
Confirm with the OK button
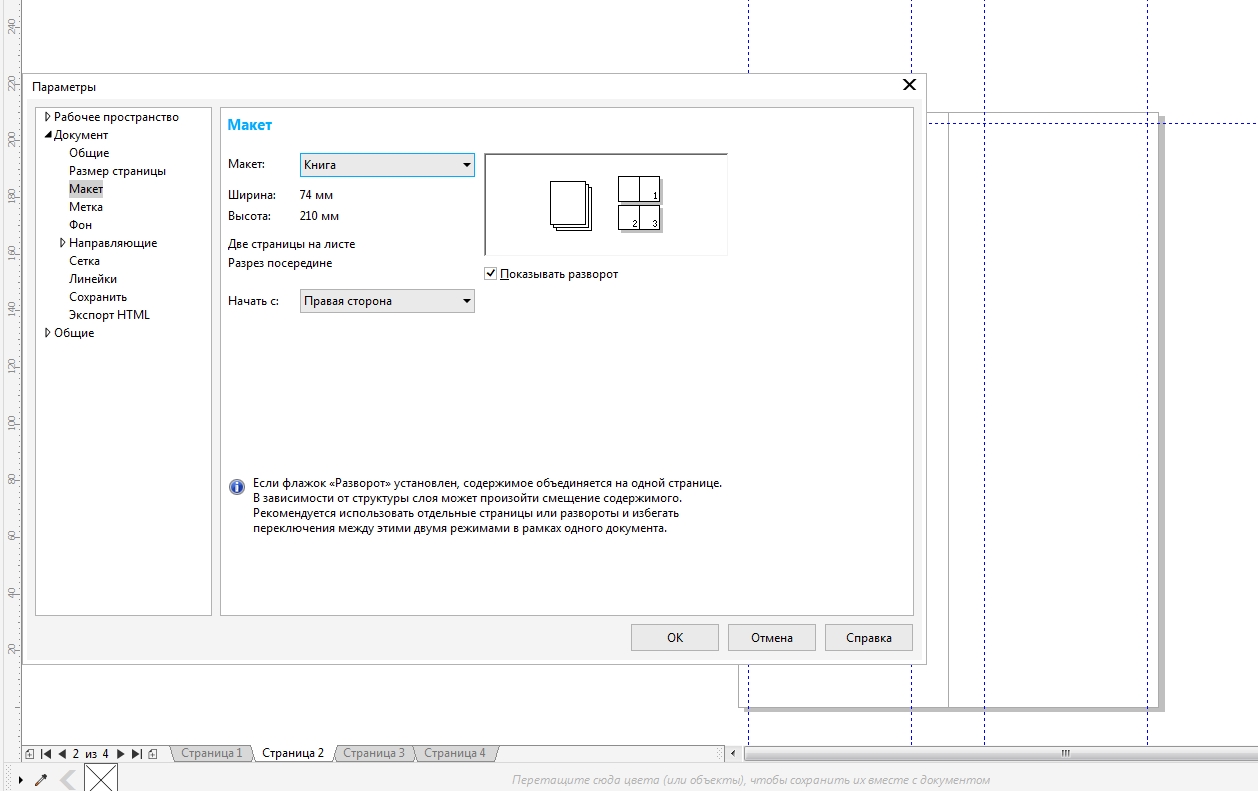point(675,637)
